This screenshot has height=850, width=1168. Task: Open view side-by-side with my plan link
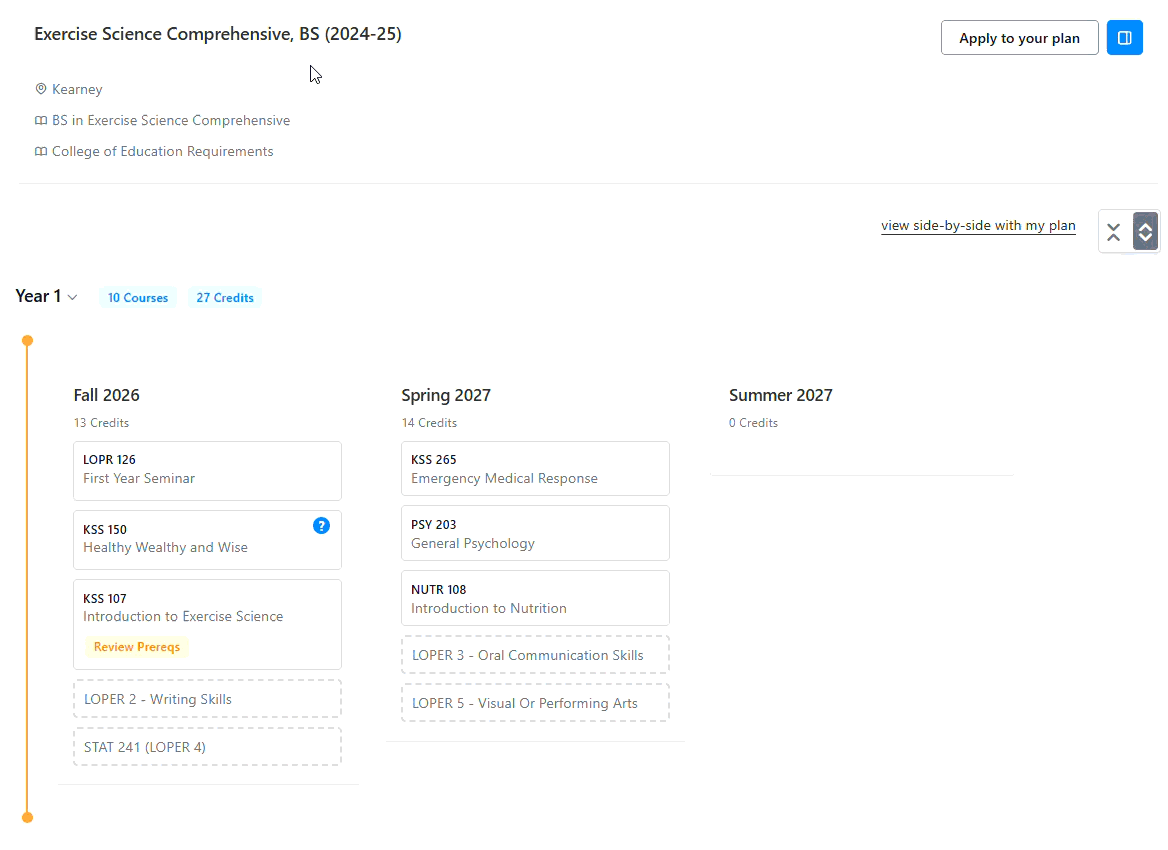click(978, 226)
